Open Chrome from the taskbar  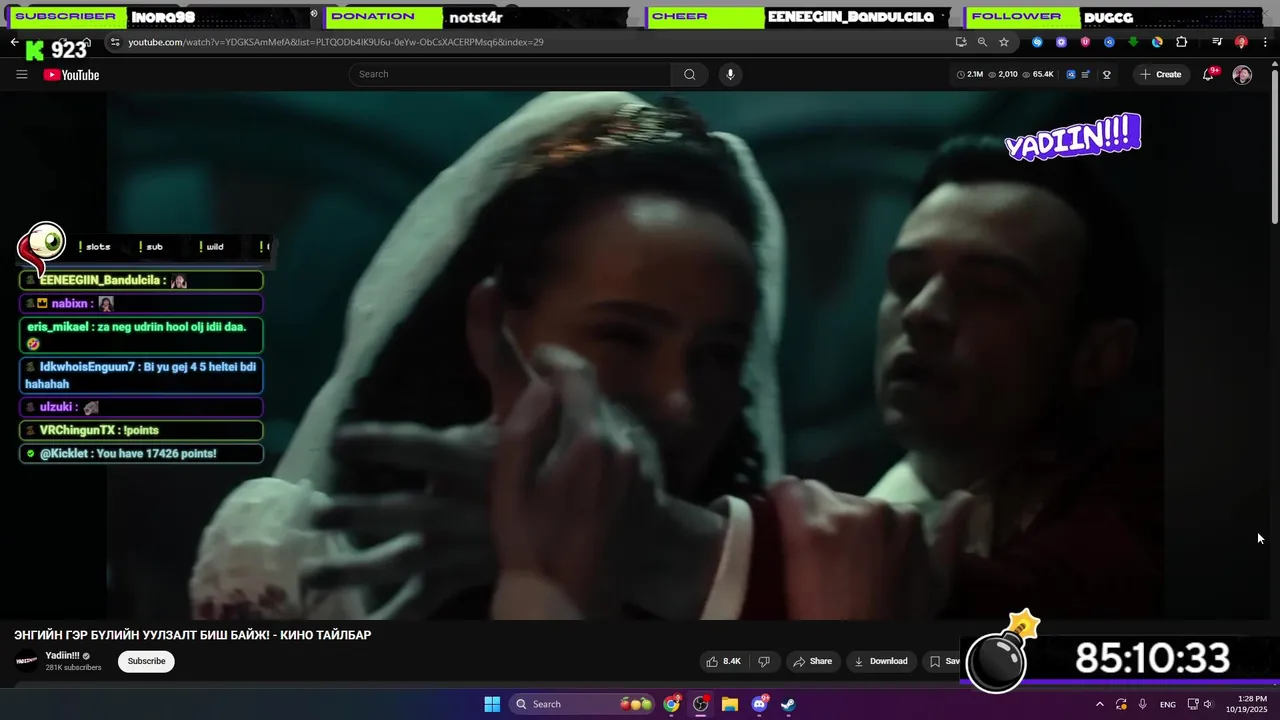pyautogui.click(x=672, y=704)
